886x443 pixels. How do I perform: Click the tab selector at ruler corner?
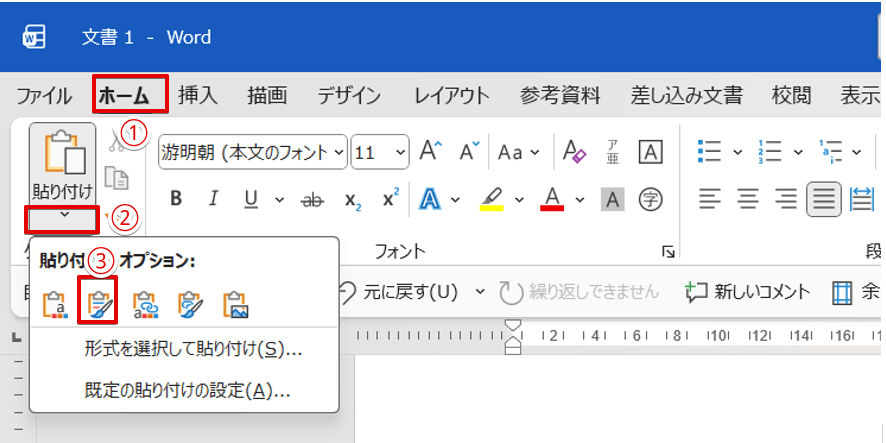18,337
